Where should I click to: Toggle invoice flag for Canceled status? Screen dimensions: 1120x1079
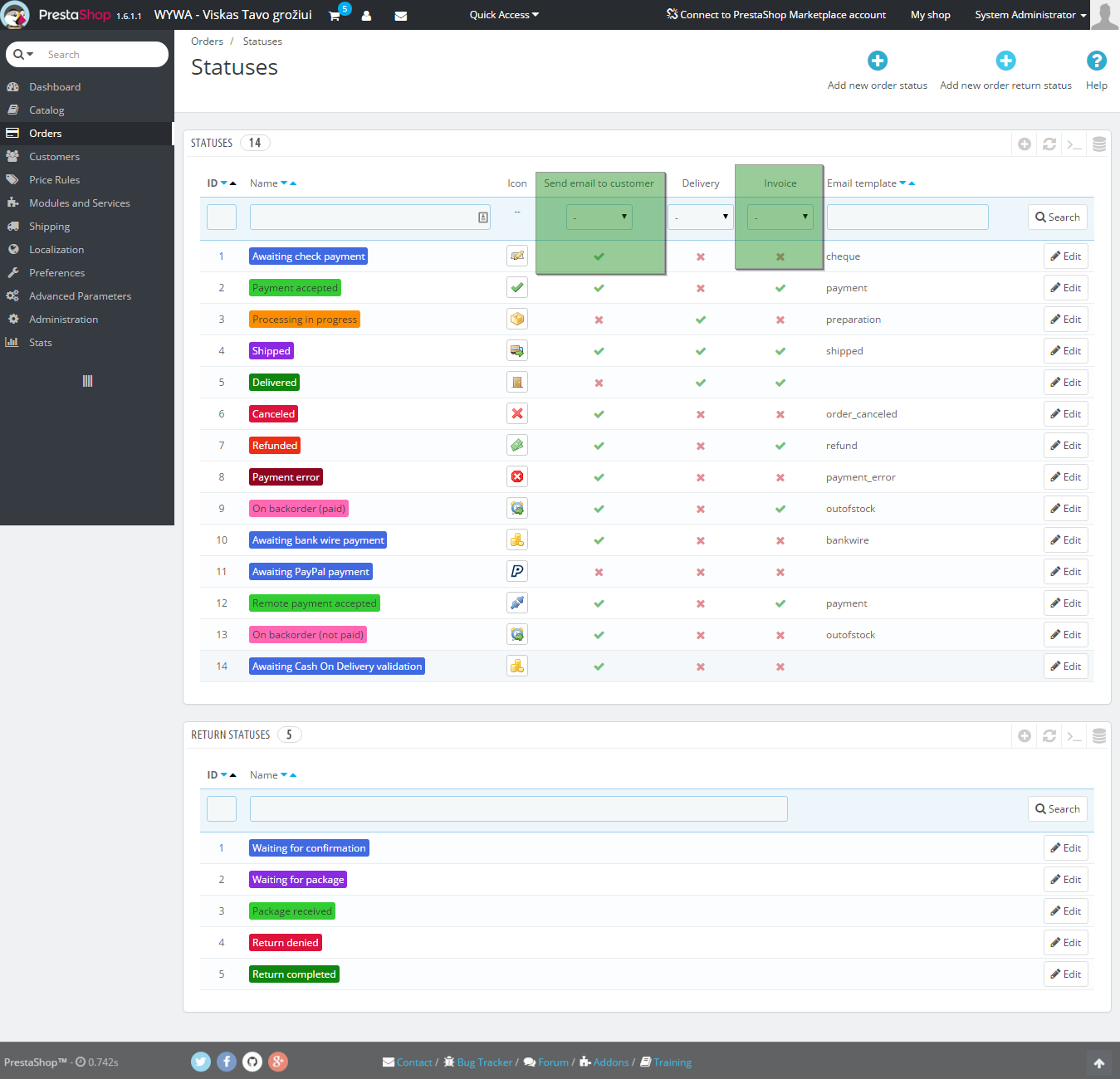tap(780, 414)
